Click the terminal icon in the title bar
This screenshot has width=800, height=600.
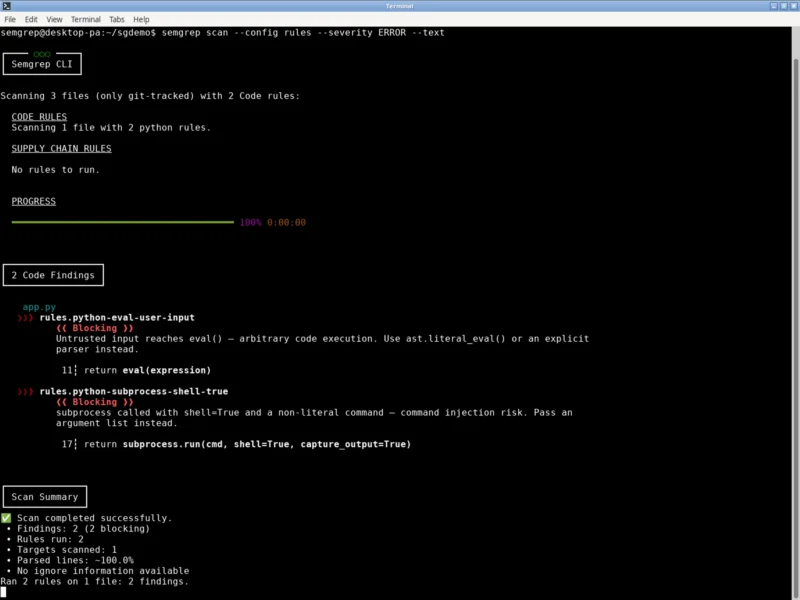6,6
